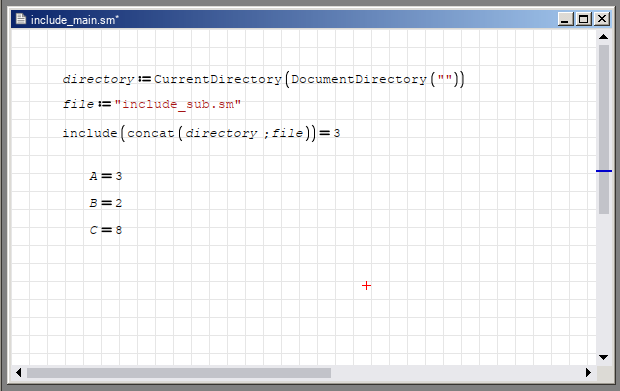Select the C = 8 expression
The width and height of the screenshot is (620, 391).
click(106, 230)
